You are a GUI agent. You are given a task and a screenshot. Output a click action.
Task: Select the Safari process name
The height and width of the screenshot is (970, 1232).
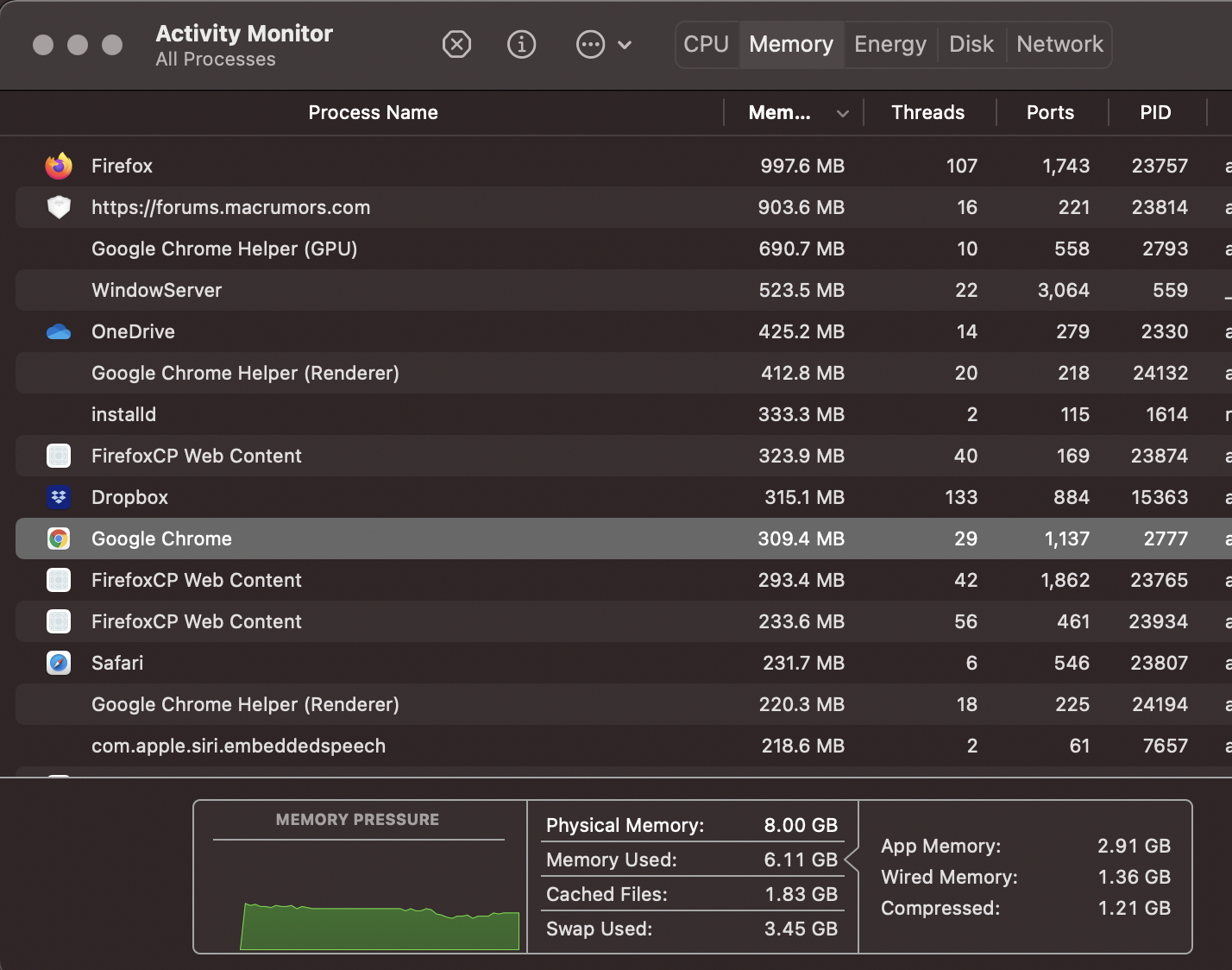tap(117, 663)
